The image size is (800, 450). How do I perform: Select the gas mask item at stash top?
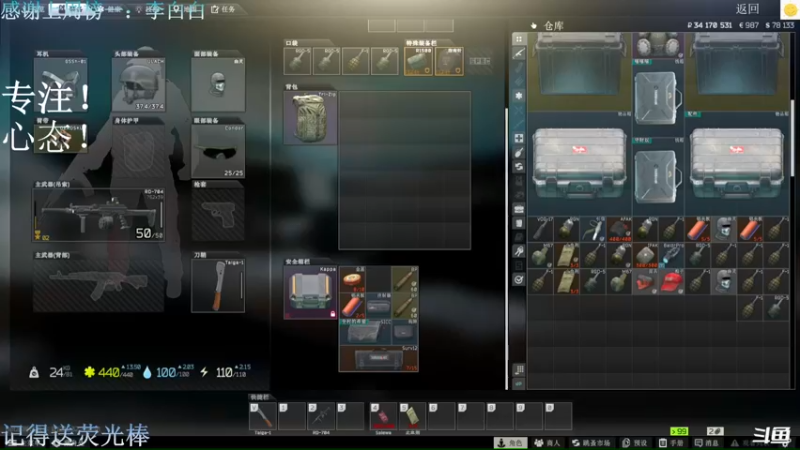[658, 45]
